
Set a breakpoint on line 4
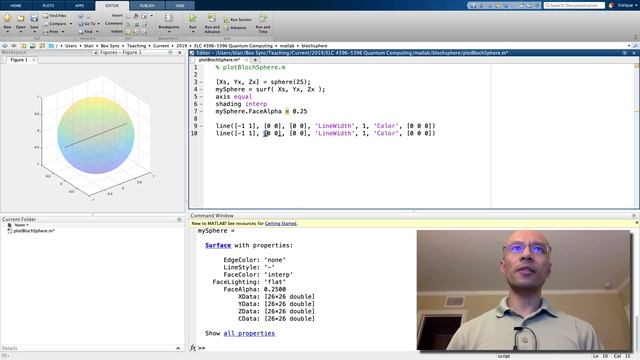[201, 89]
